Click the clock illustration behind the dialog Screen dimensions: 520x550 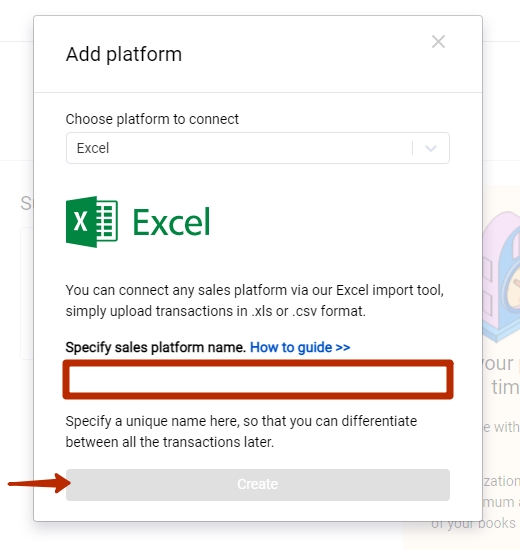click(502, 277)
